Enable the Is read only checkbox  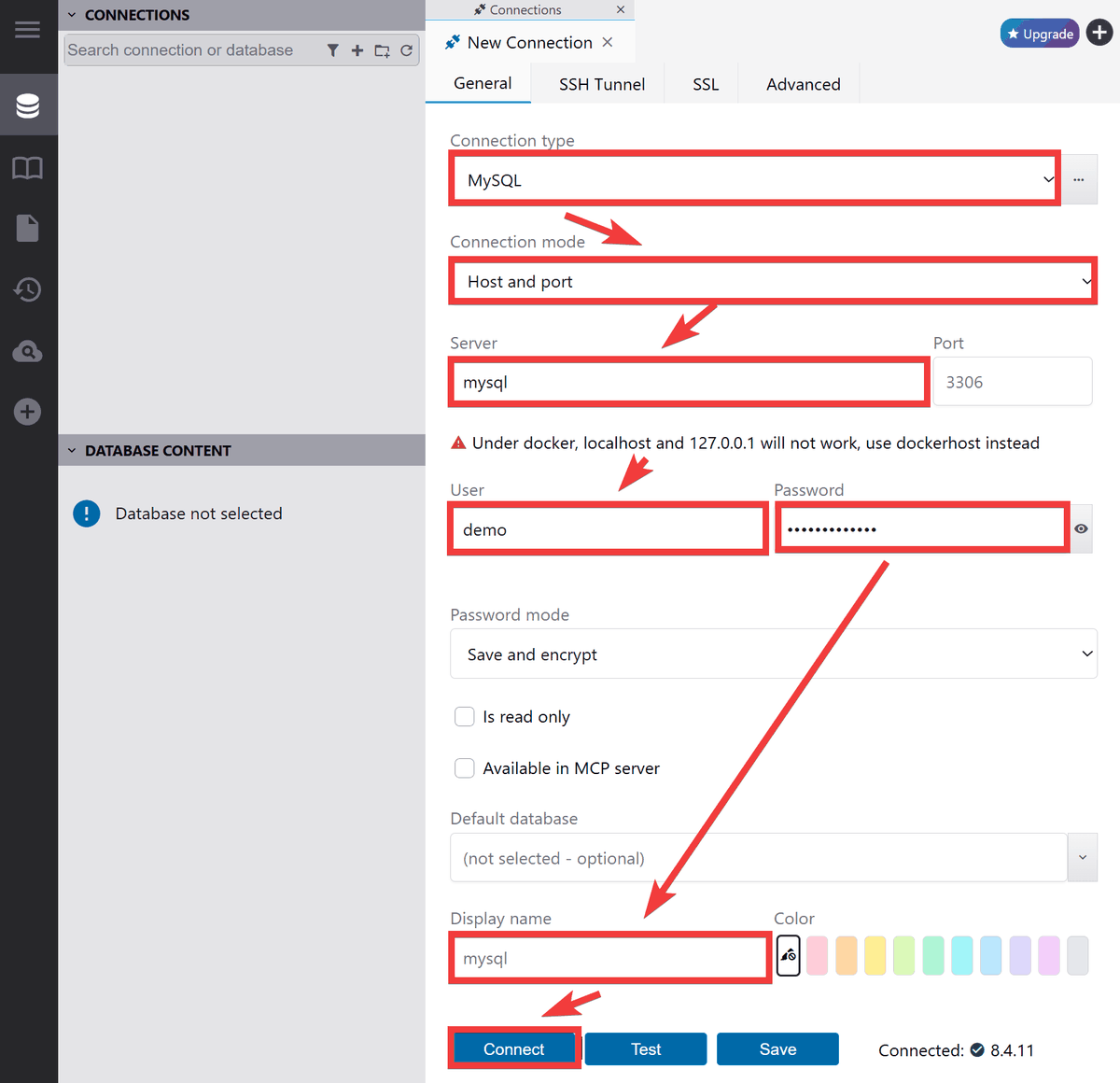[465, 716]
